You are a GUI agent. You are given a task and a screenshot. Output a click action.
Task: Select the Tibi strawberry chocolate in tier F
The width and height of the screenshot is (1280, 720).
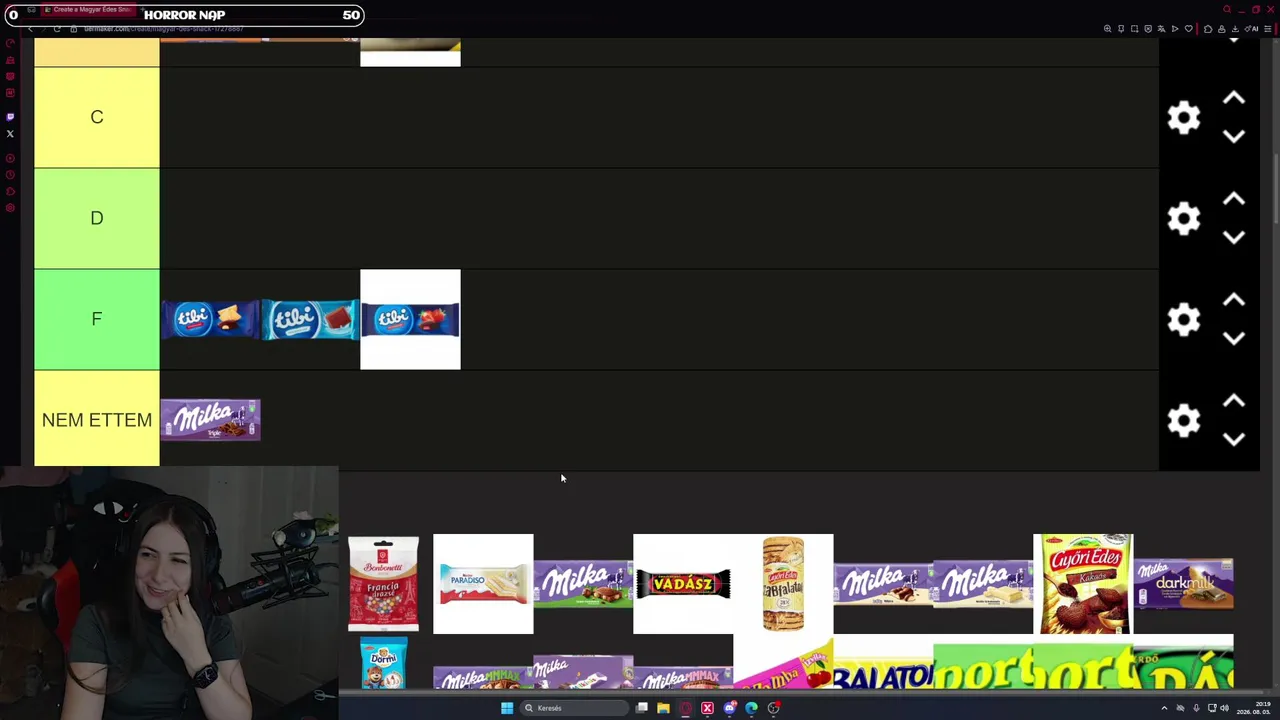(x=410, y=320)
